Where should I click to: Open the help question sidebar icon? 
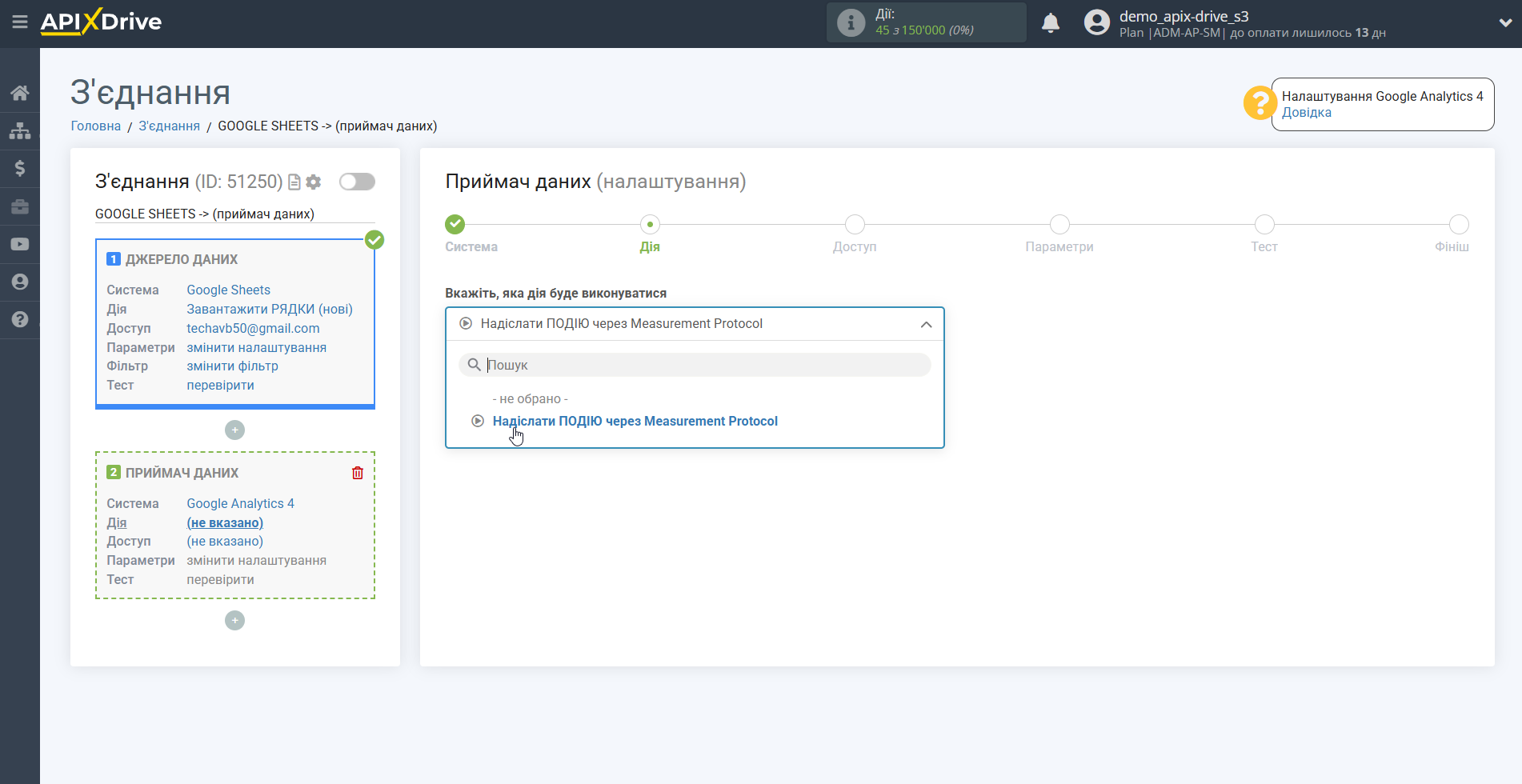(x=20, y=319)
